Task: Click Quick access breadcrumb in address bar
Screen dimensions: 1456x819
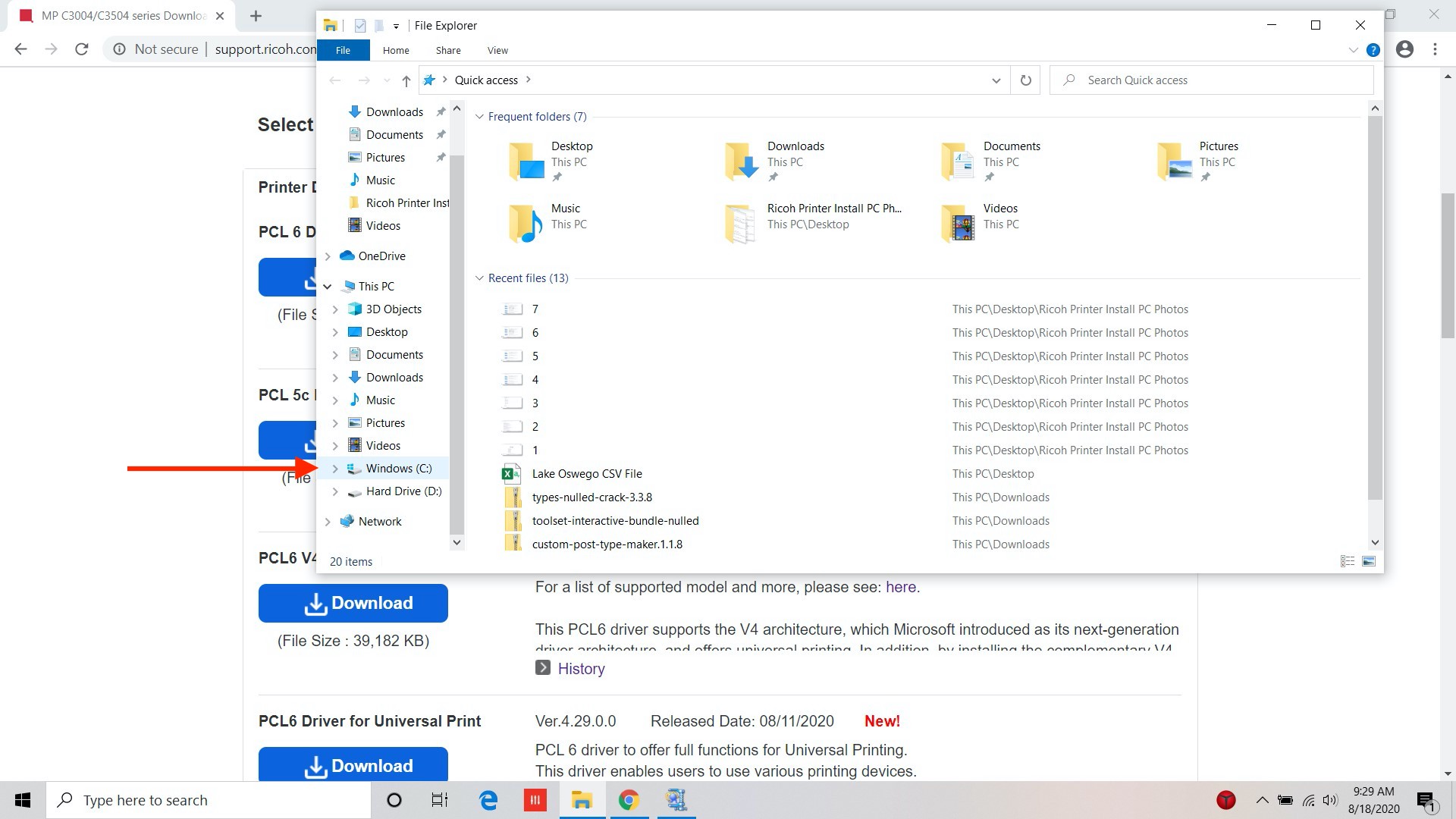Action: pyautogui.click(x=486, y=80)
